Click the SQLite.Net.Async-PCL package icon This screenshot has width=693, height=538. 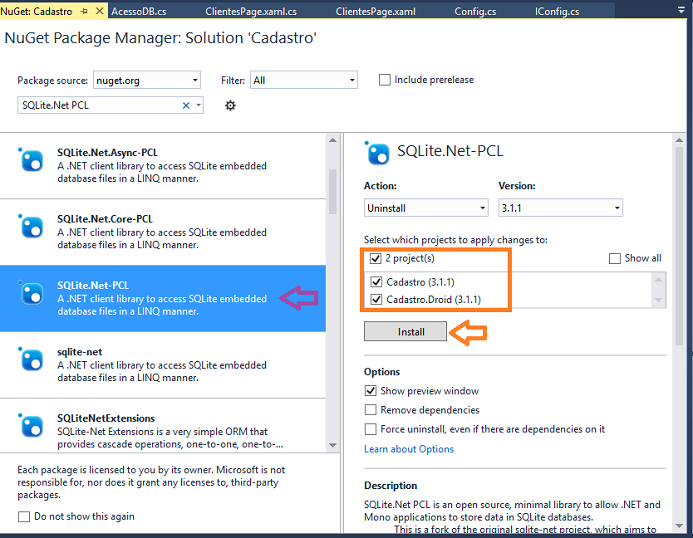point(31,159)
